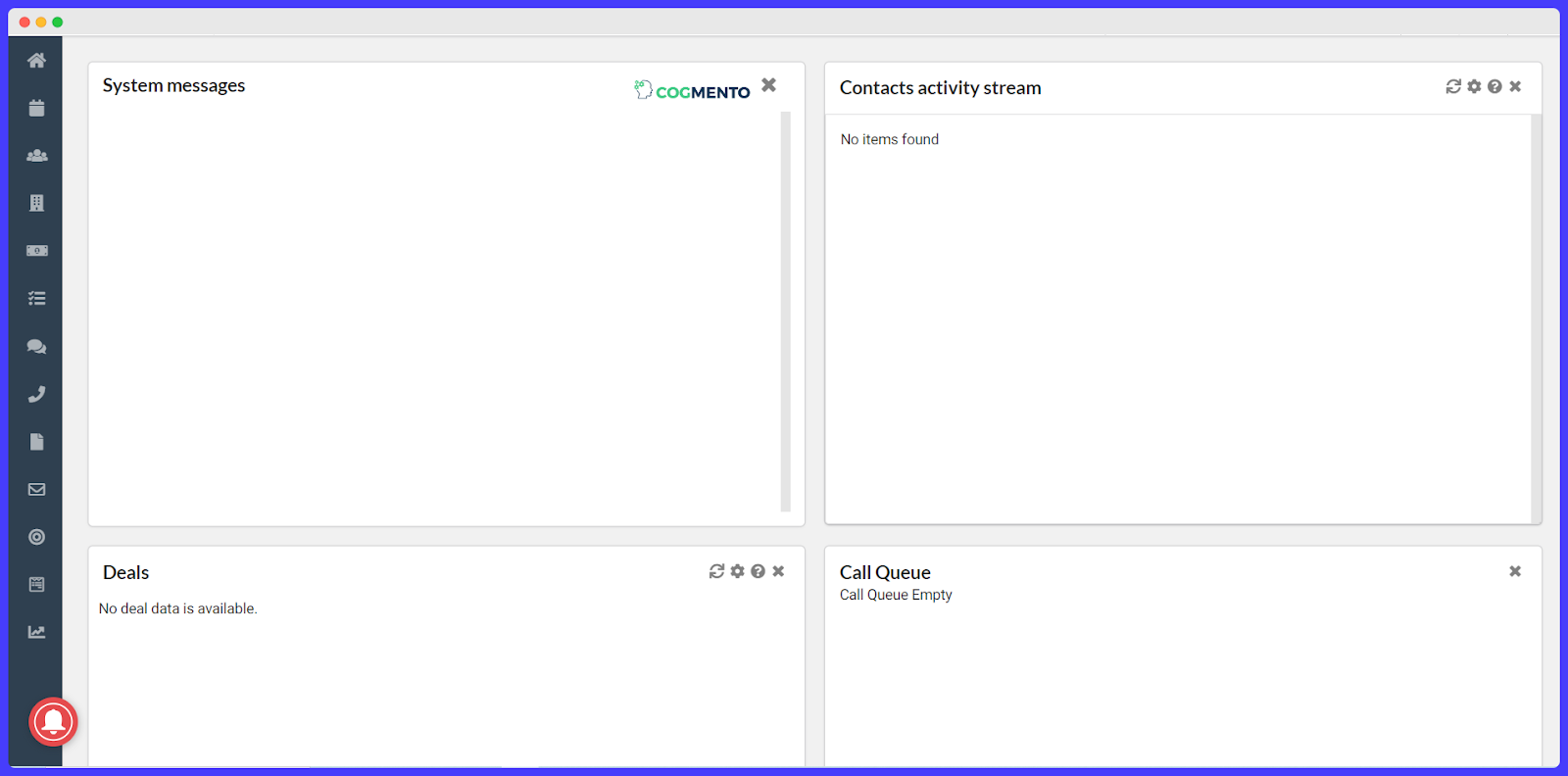
Task: Click the 'System messages' panel title
Action: click(173, 86)
